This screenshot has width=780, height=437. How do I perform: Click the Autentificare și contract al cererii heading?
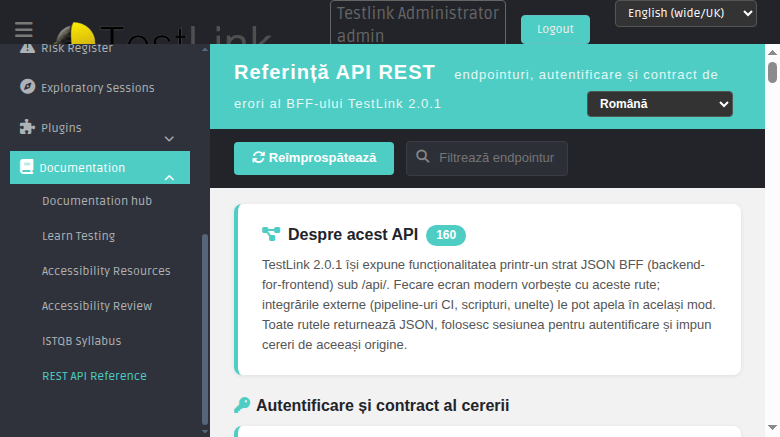tap(383, 406)
